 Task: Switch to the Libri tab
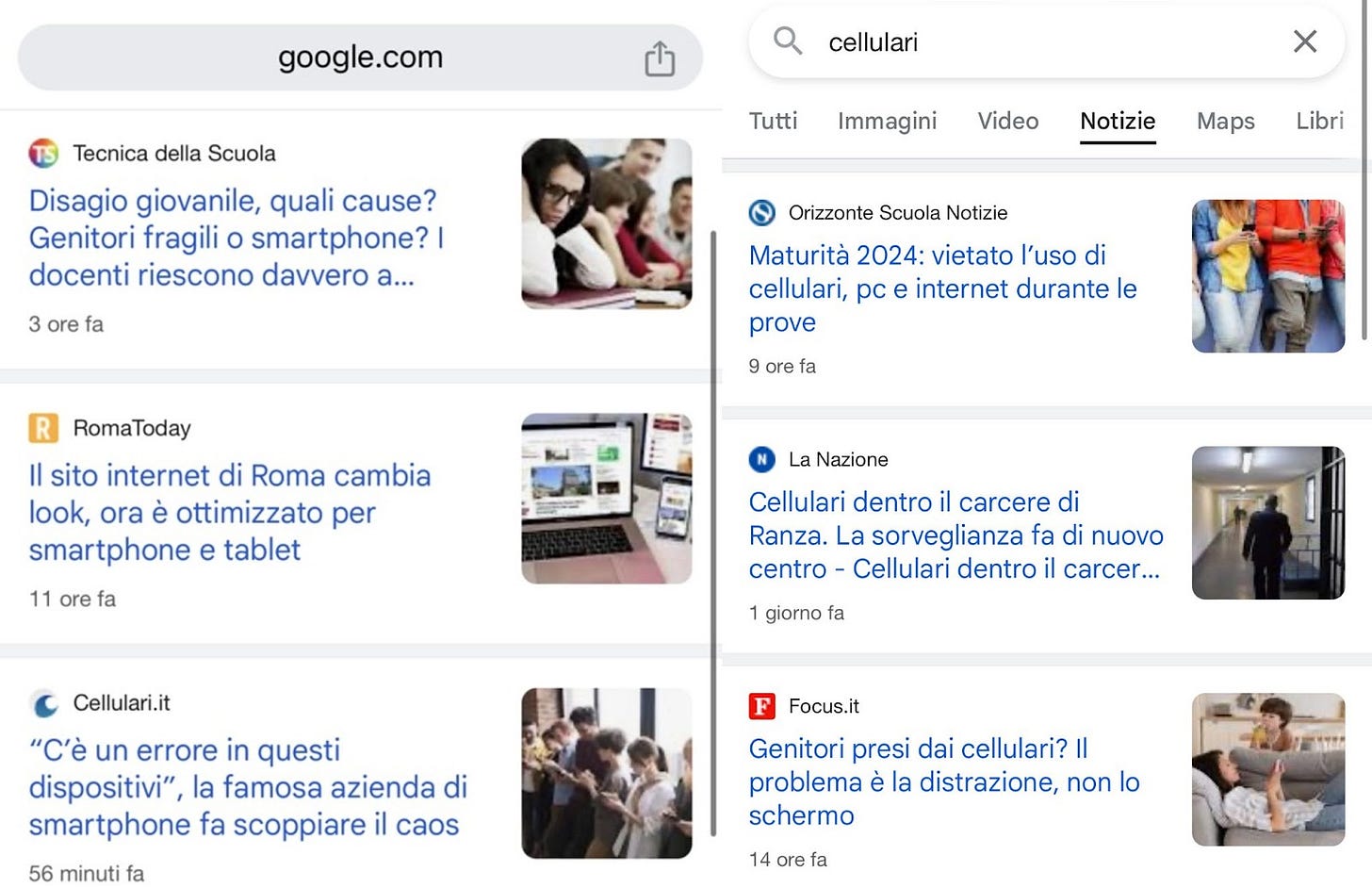click(x=1319, y=121)
